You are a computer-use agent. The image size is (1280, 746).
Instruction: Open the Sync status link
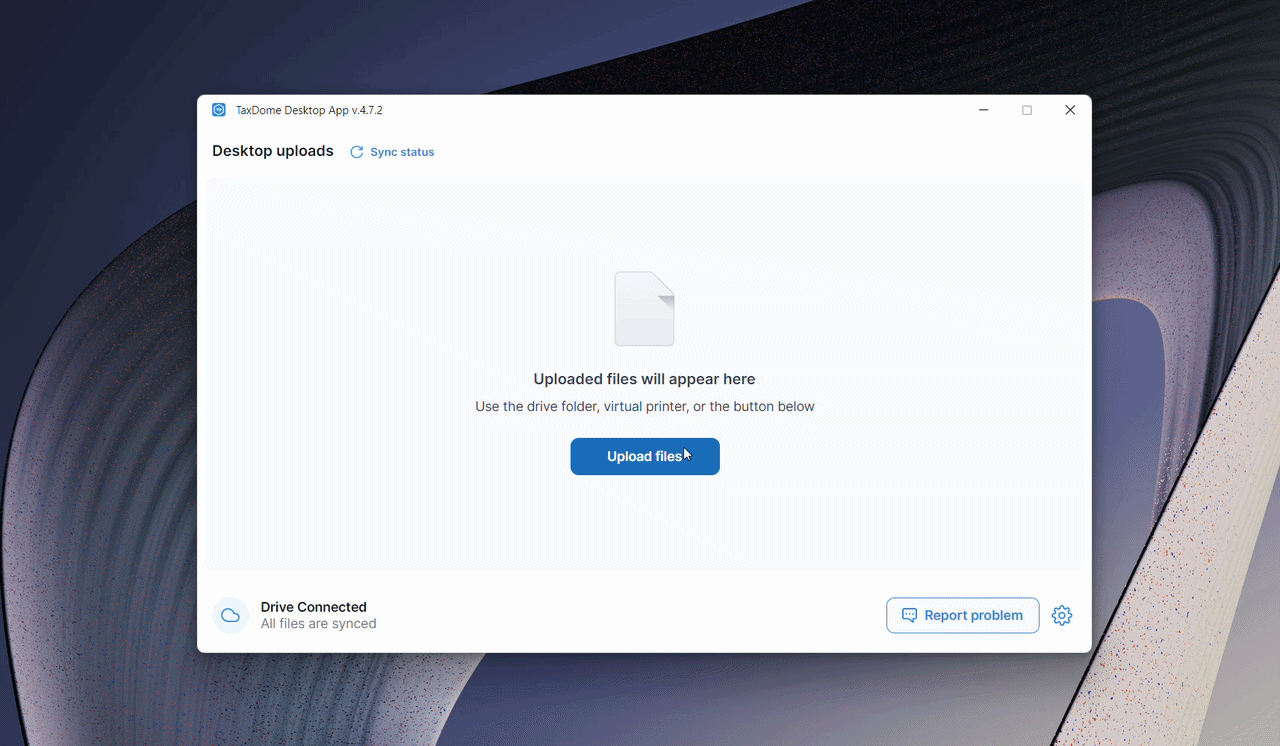point(392,152)
